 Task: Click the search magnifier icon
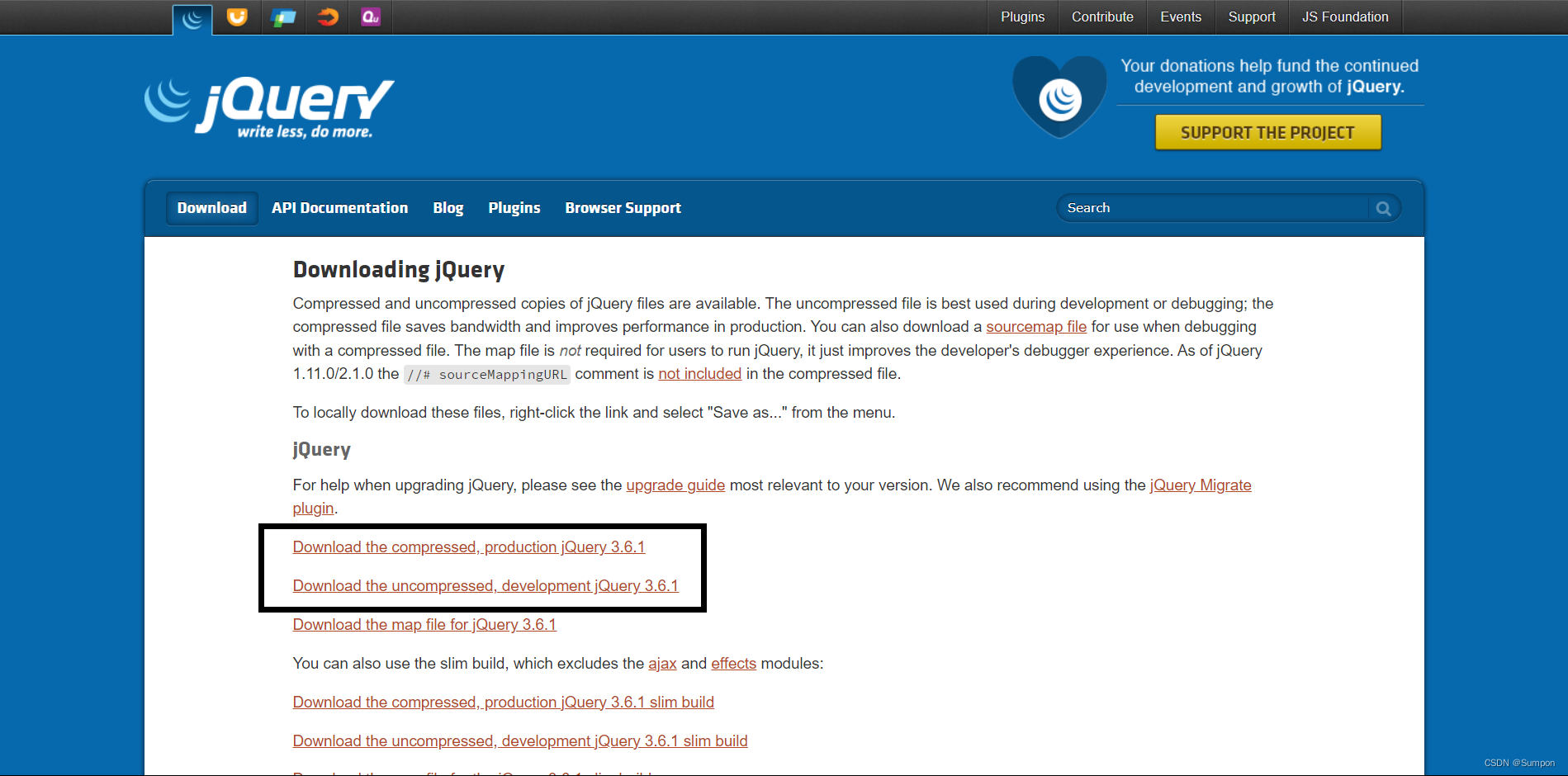click(x=1384, y=209)
